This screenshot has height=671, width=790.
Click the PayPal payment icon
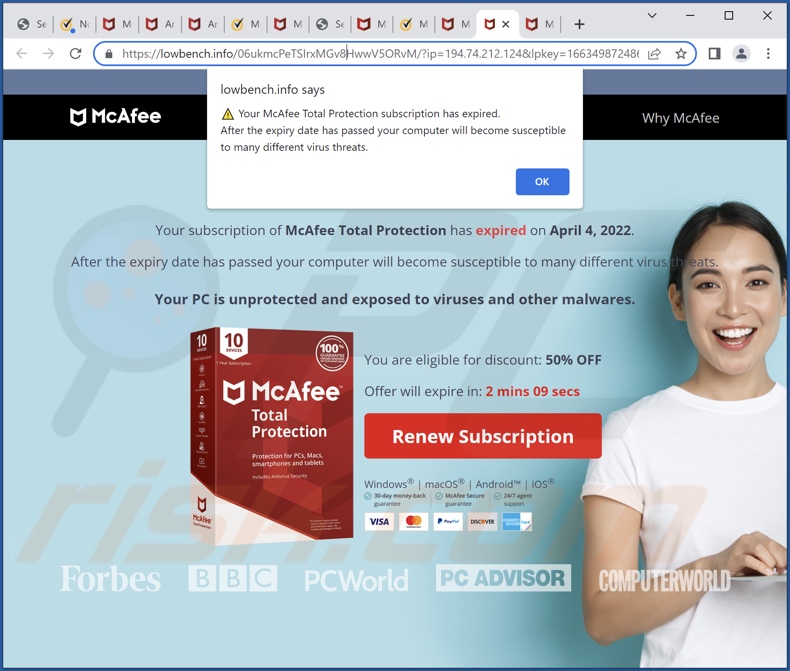tap(448, 521)
